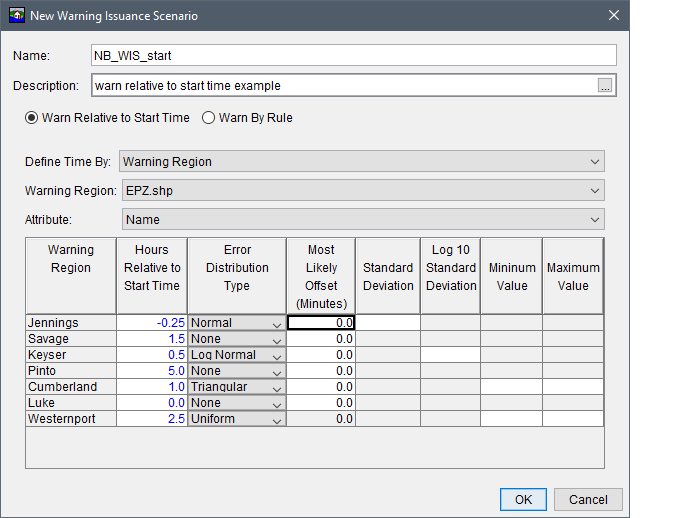Select Warn Relative to Start Time option

[x=32, y=118]
